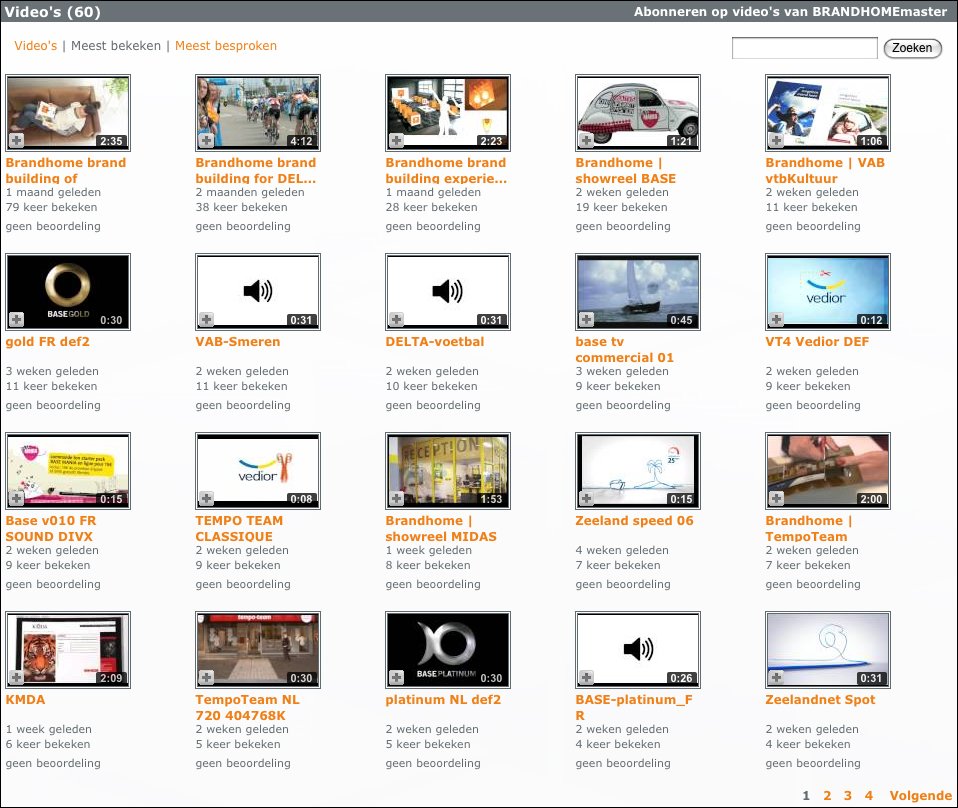Sort by Meest bekeken
Screen dimensions: 958x808
point(116,46)
